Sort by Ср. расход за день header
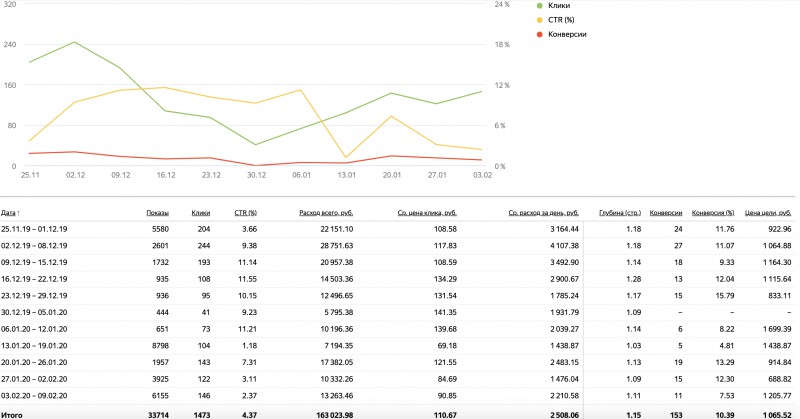This screenshot has width=800, height=419. [543, 213]
